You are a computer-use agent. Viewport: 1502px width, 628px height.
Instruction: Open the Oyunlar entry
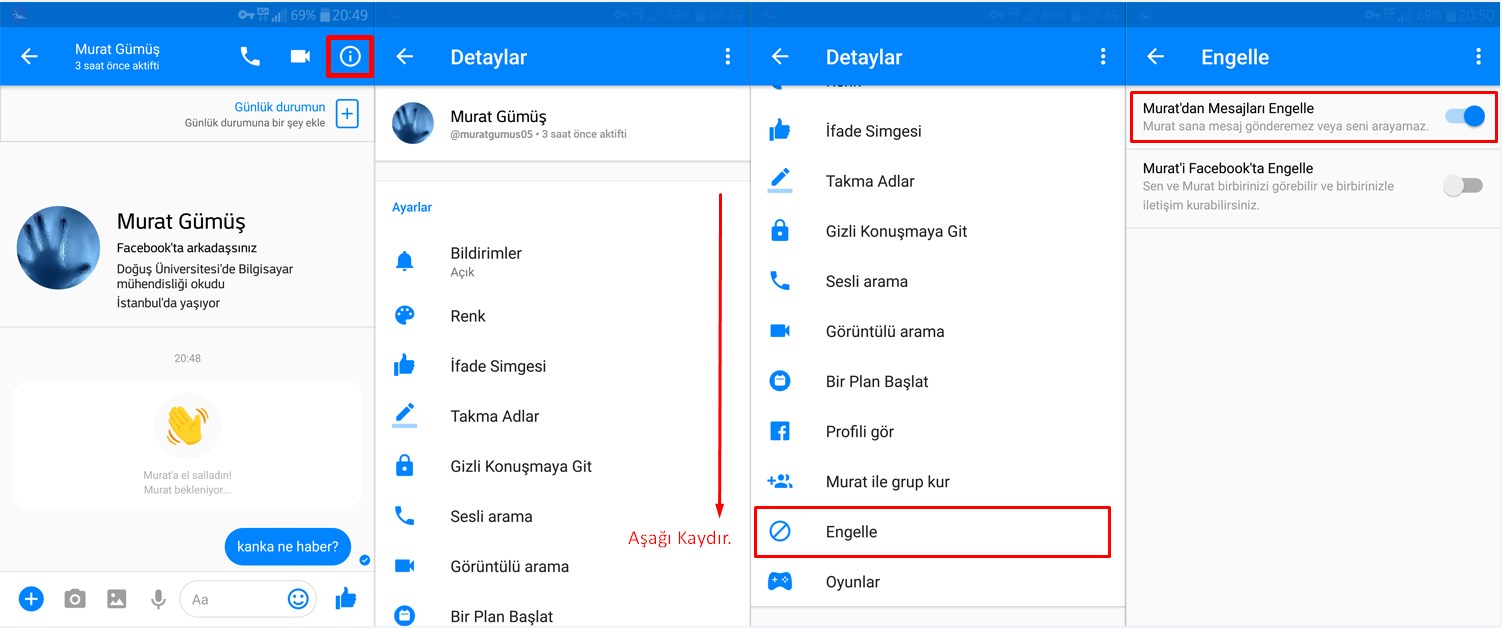[x=852, y=582]
